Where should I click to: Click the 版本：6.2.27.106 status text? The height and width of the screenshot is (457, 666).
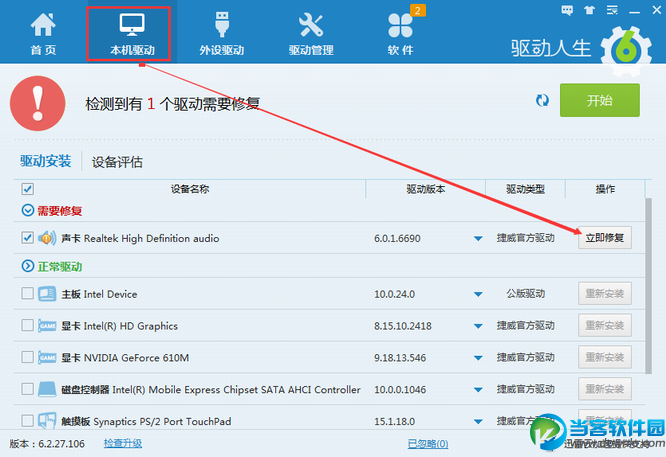coord(47,444)
